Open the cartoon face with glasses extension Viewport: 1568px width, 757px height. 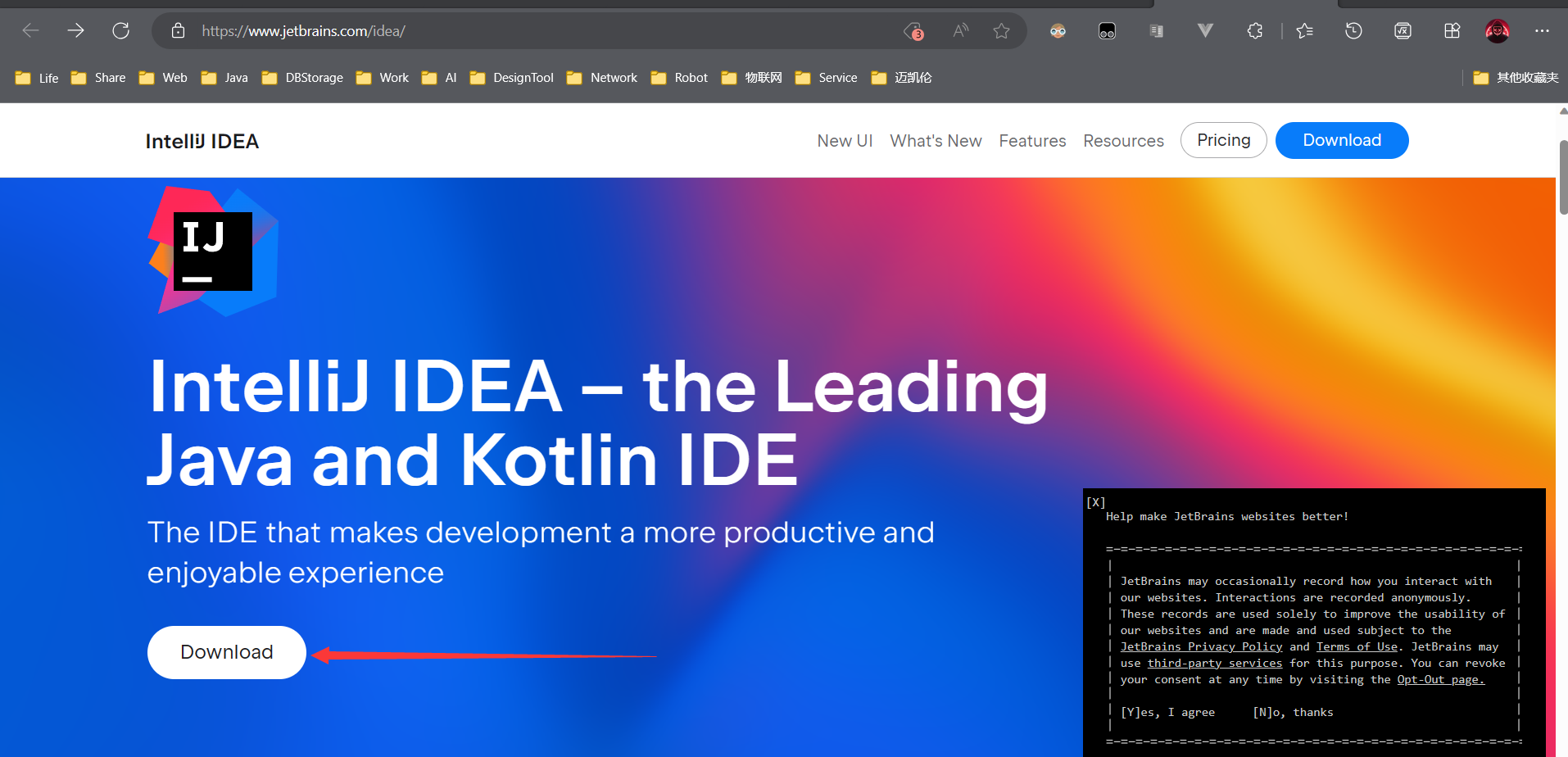(x=1058, y=31)
